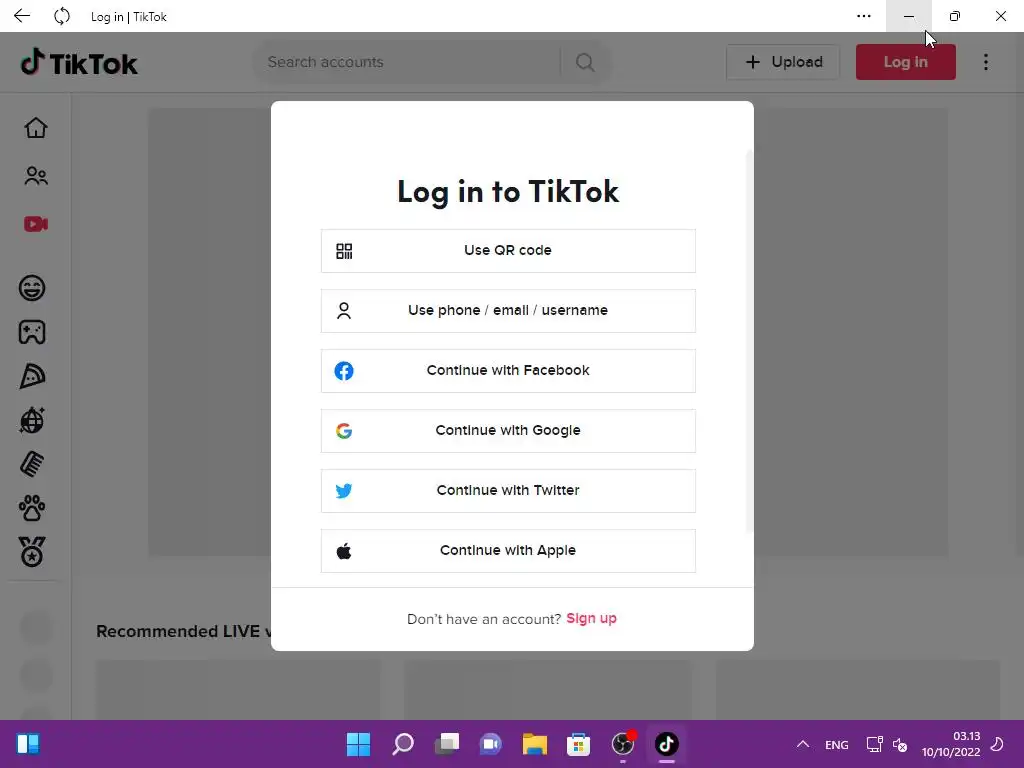Open Microsoft Store from the taskbar
Viewport: 1024px width, 768px height.
(578, 744)
